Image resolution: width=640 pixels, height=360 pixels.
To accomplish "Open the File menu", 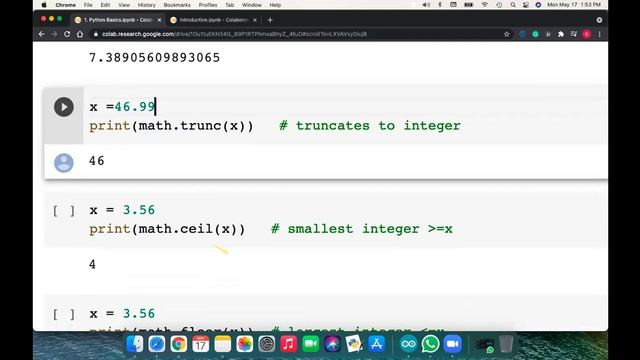I will pos(88,5).
